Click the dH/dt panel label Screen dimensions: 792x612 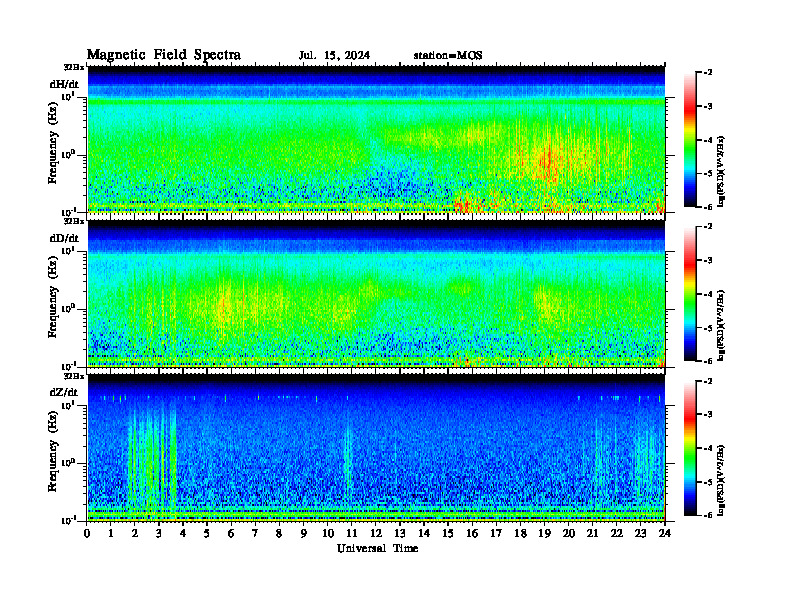click(x=64, y=84)
